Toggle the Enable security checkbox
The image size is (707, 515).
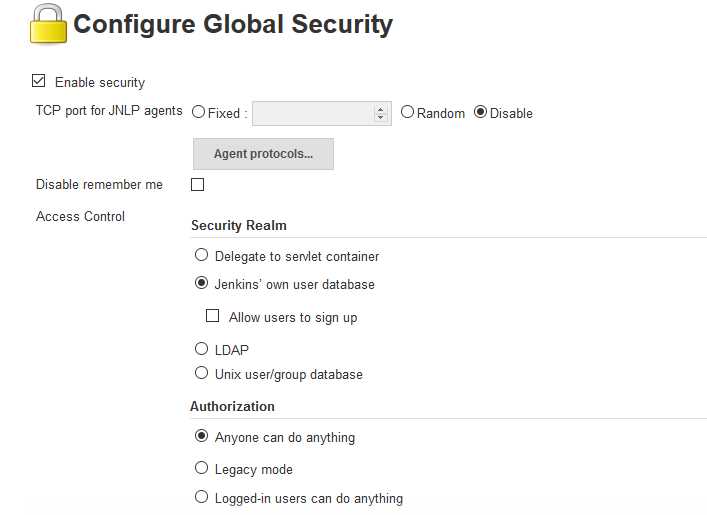point(39,81)
